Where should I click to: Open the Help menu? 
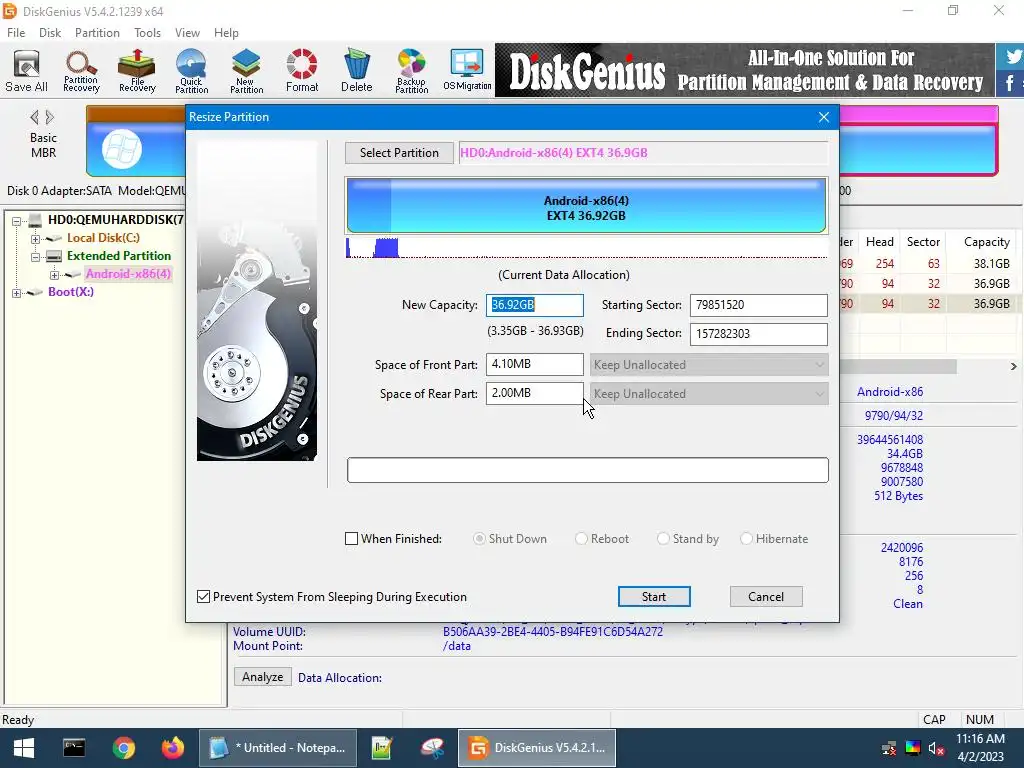(226, 33)
